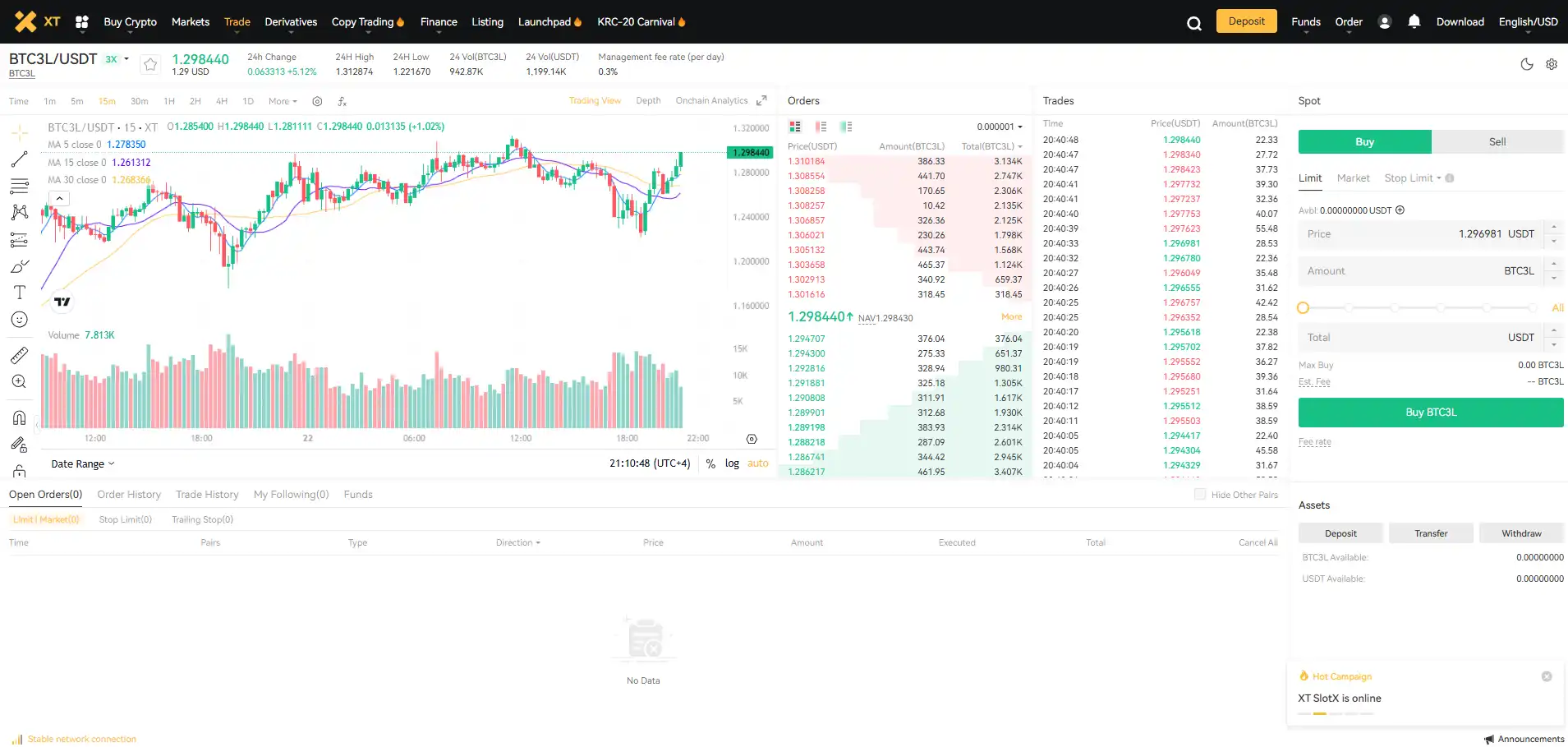Add BTC3L/USDT to favorites with the star
The width and height of the screenshot is (1568, 747).
[x=150, y=64]
